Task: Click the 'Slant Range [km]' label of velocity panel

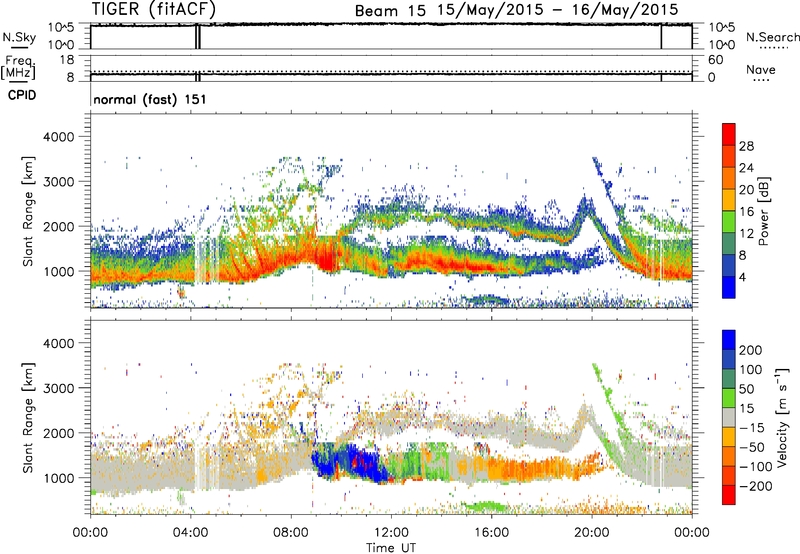Action: tap(28, 417)
